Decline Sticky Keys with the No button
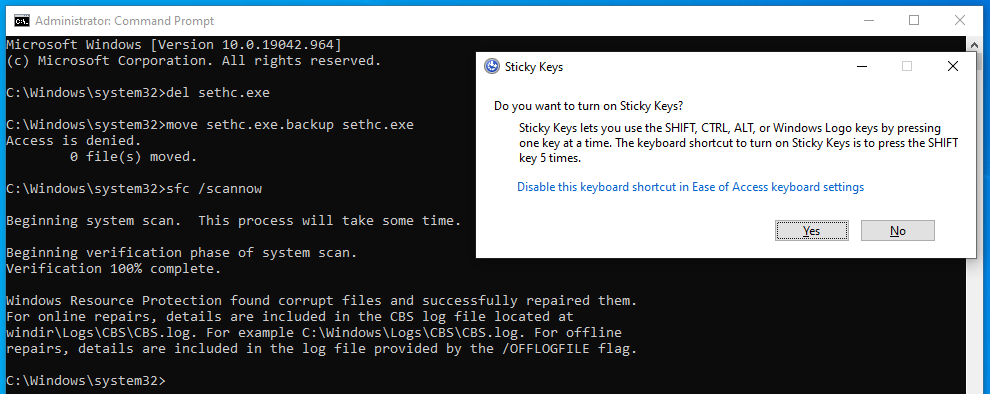Viewport: 990px width, 394px height. (897, 230)
